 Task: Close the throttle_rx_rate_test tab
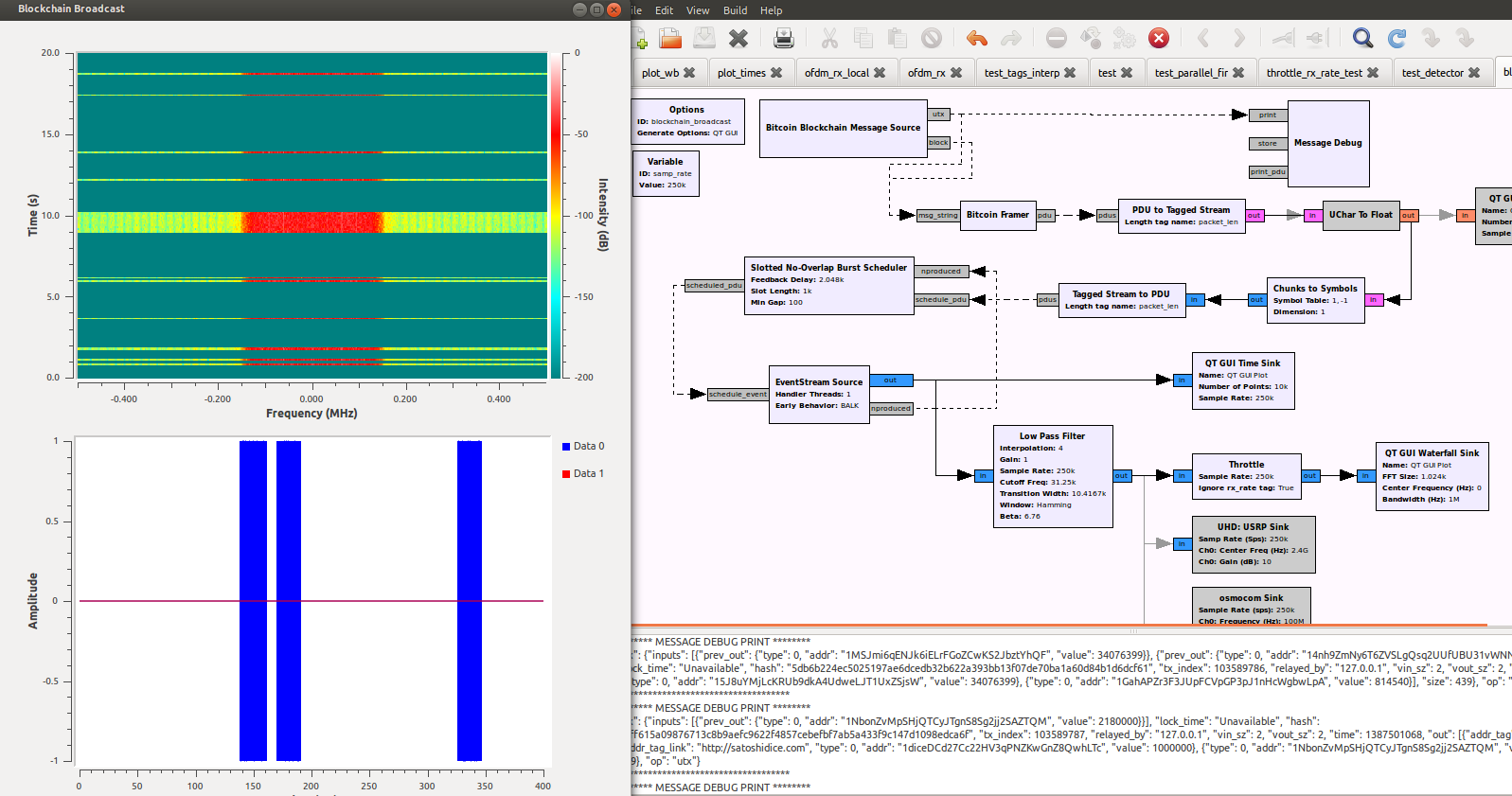[x=1373, y=73]
